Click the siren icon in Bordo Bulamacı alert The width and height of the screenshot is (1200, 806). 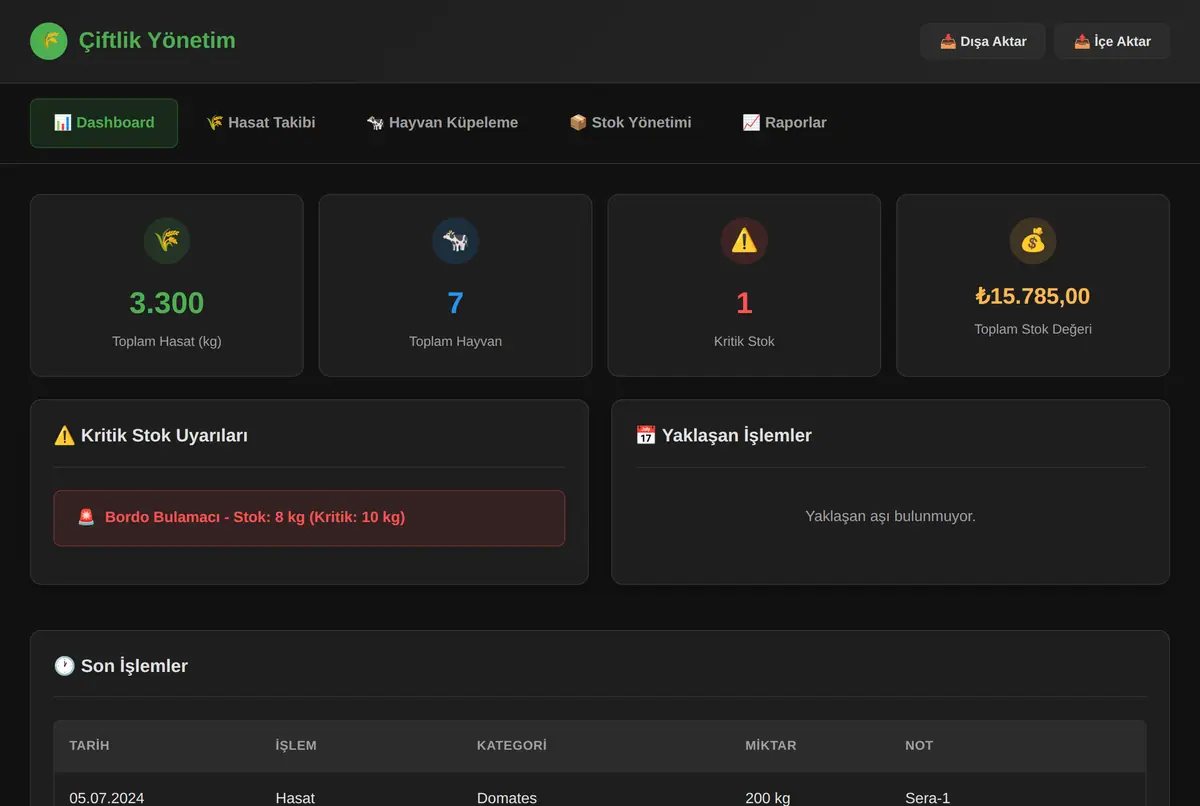click(x=87, y=517)
